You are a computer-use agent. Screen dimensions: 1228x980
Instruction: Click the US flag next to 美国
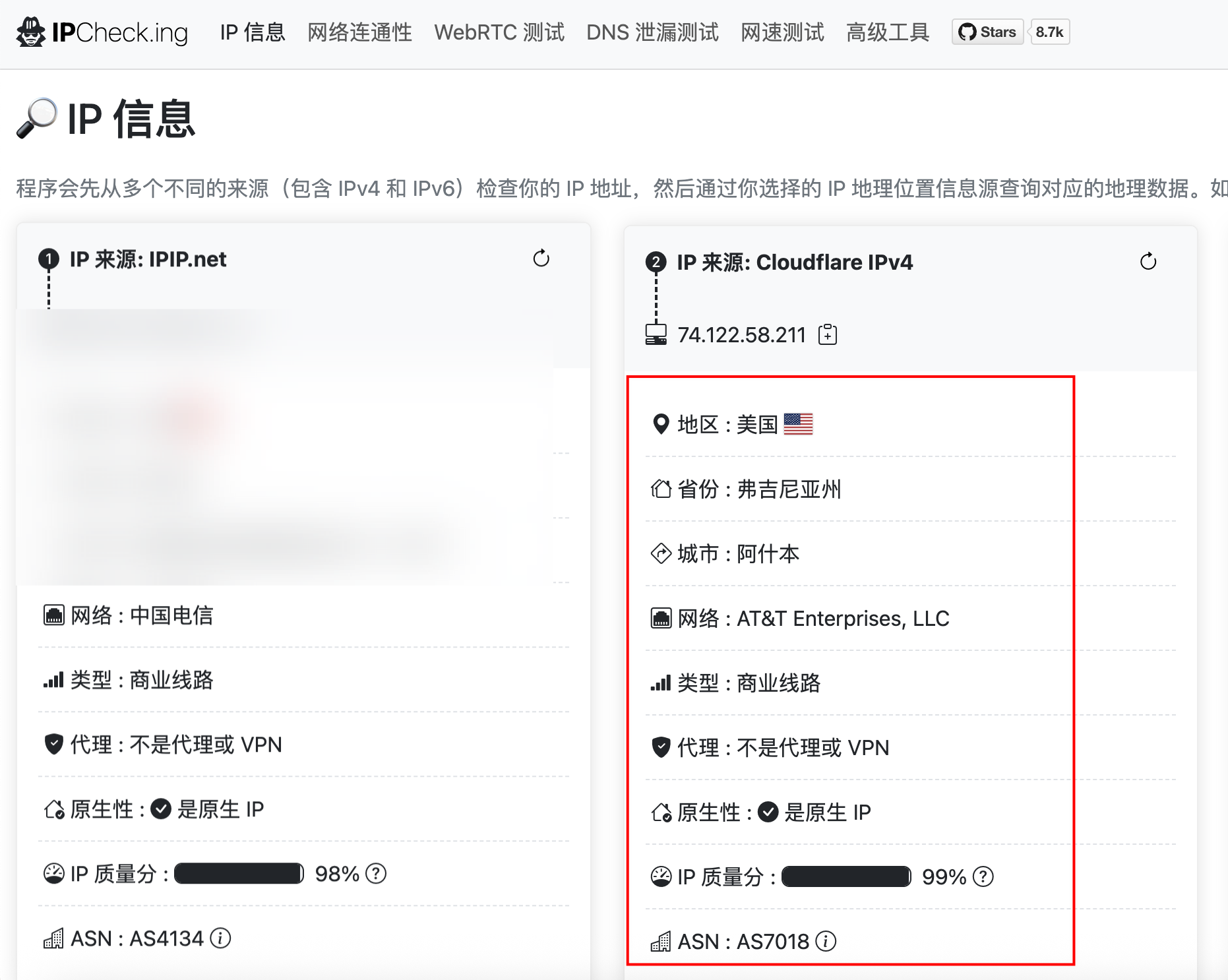(x=799, y=424)
